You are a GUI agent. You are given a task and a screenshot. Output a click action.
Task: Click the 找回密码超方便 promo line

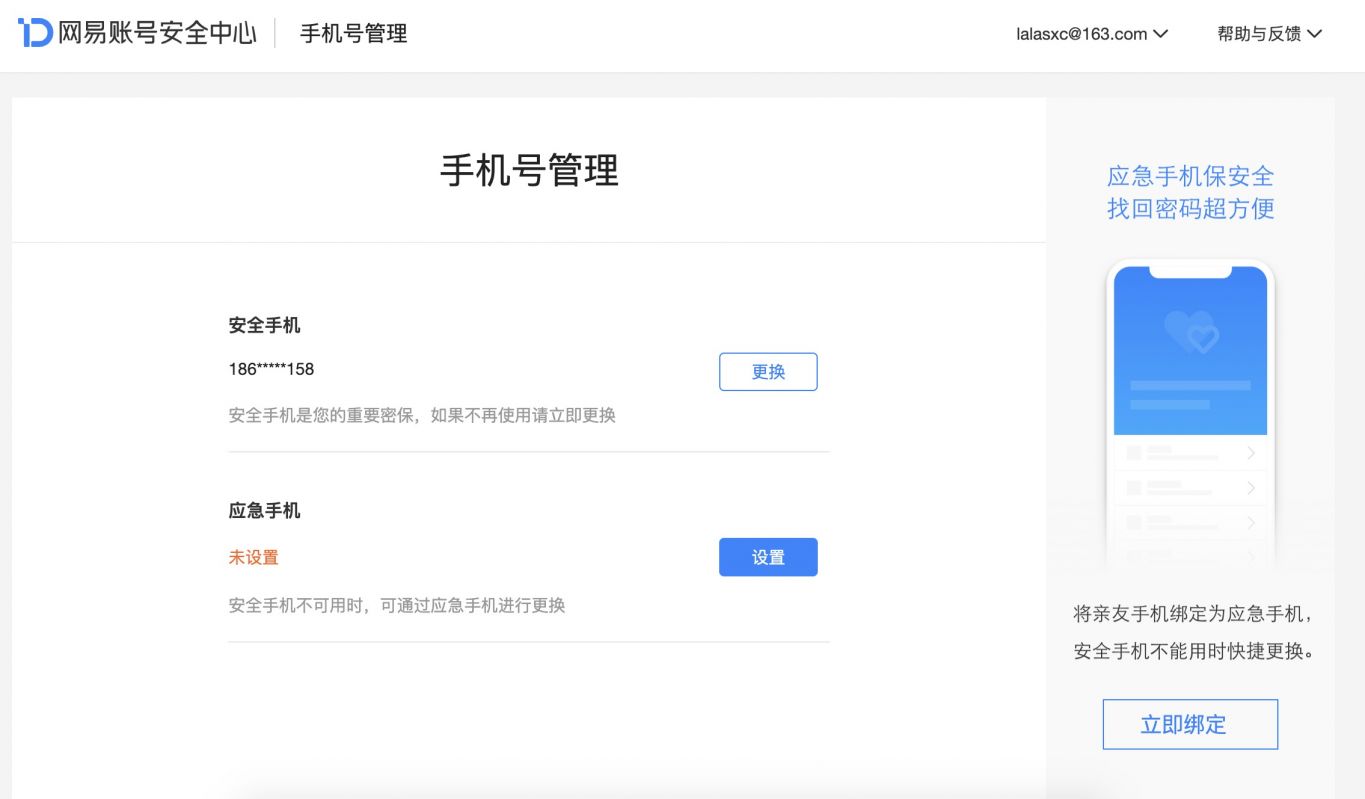tap(1190, 208)
